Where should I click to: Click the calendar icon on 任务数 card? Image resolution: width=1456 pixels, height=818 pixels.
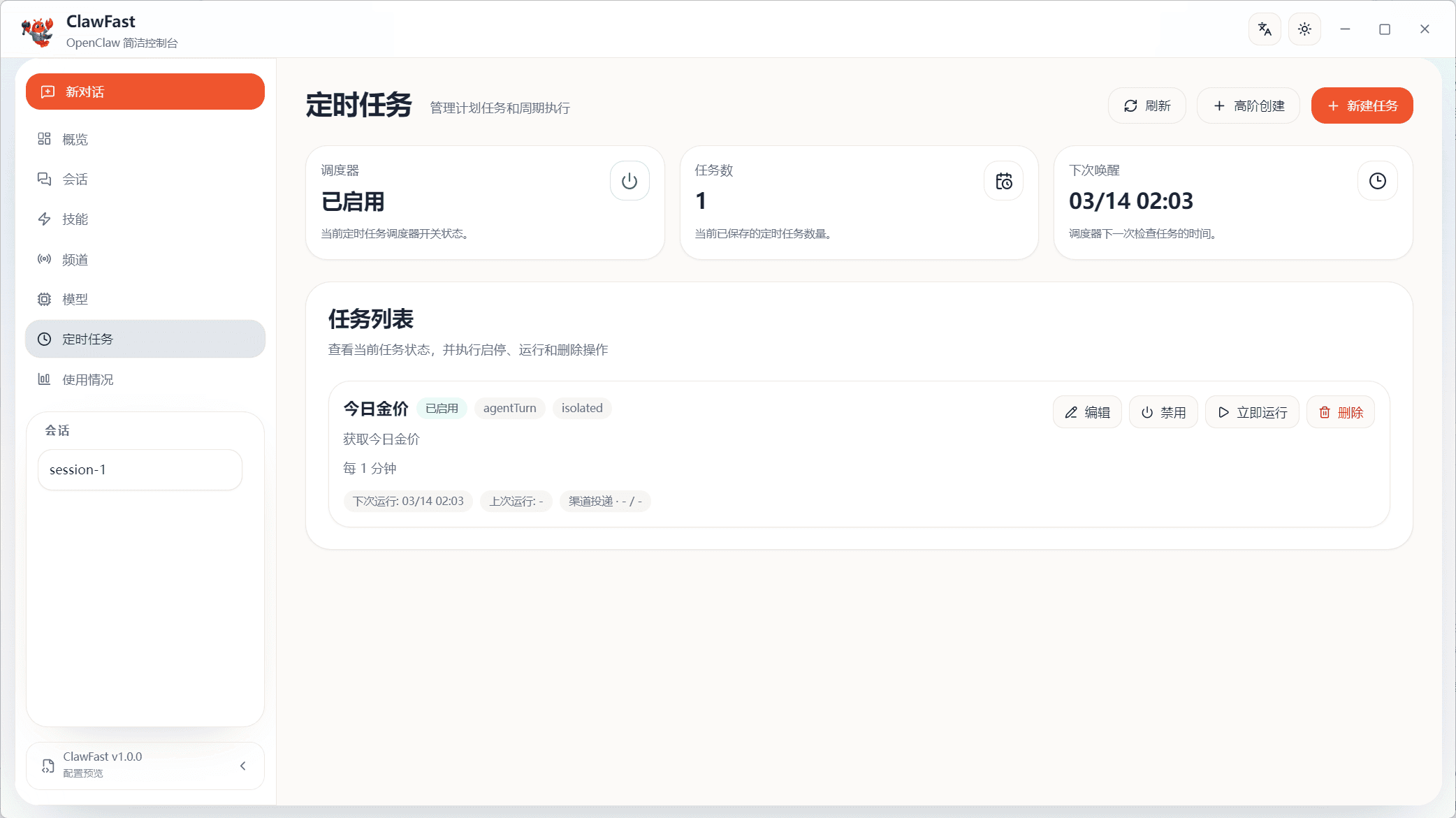[x=1003, y=180]
